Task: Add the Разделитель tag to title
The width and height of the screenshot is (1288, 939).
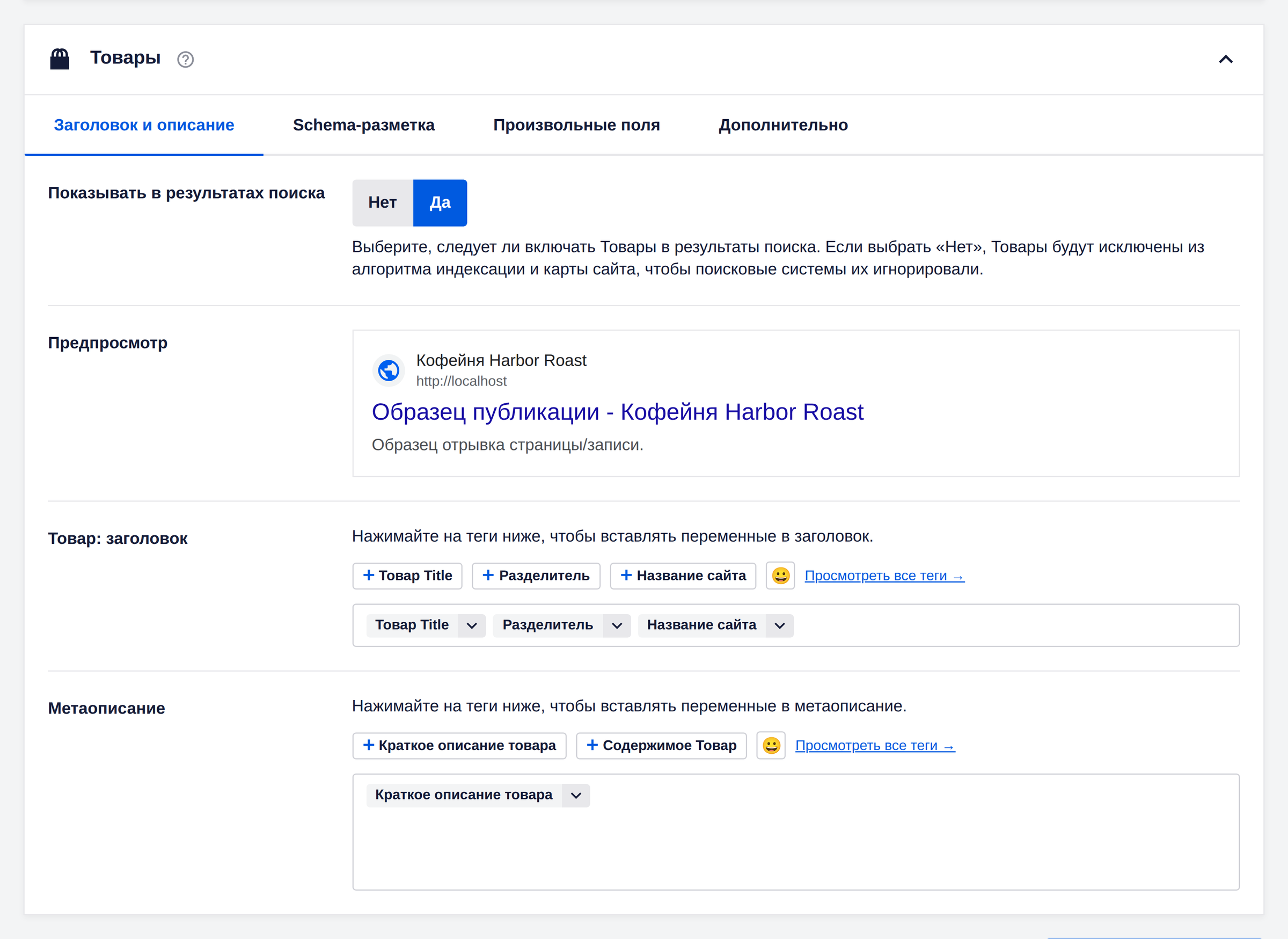Action: [x=536, y=576]
